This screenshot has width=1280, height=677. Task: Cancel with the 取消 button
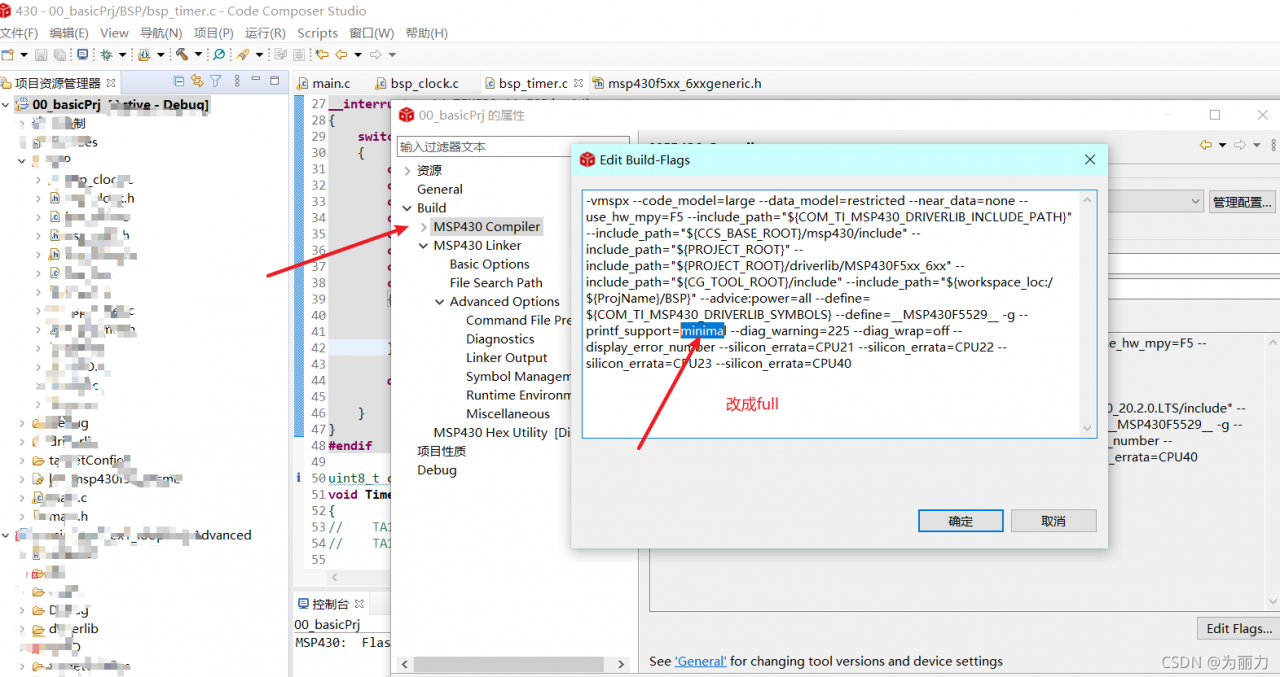(1053, 521)
